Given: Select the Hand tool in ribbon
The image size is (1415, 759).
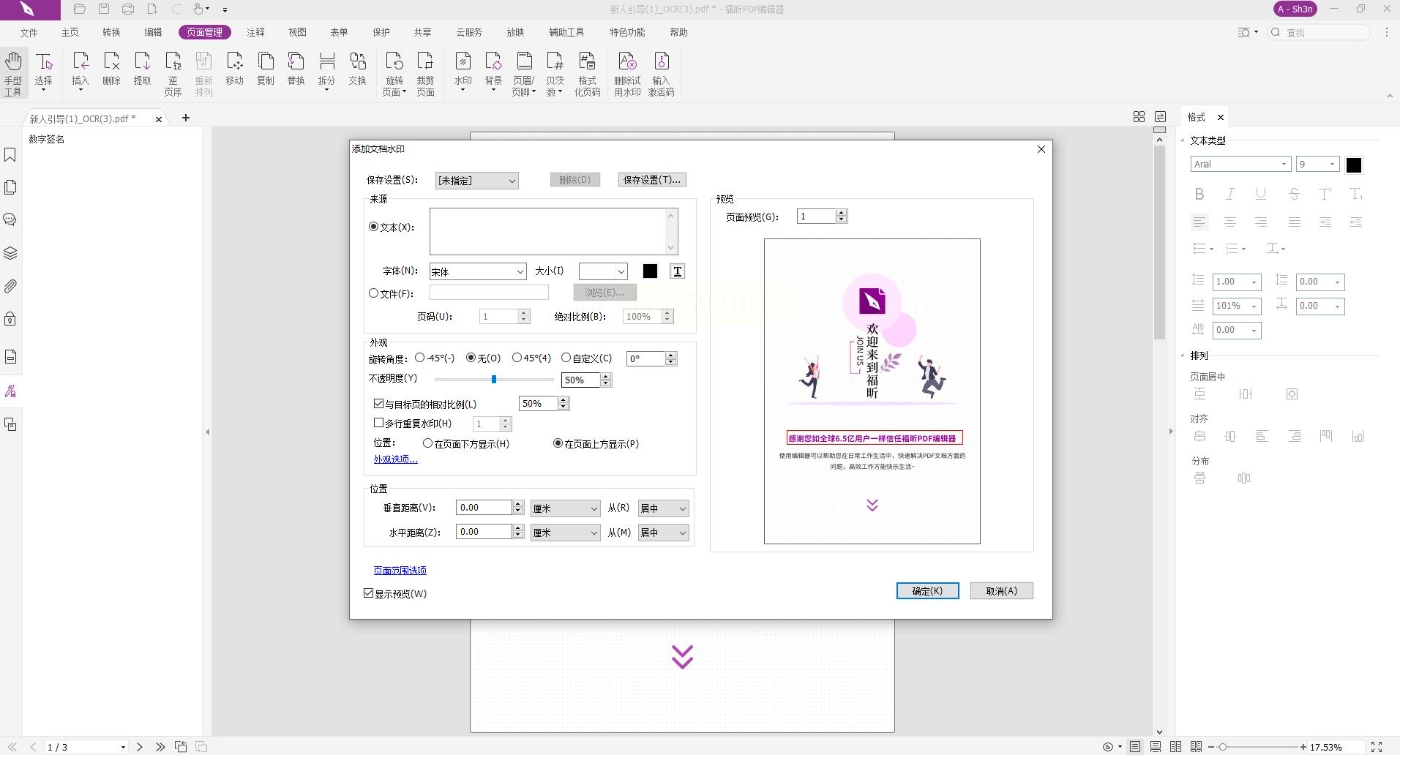Looking at the screenshot, I should (x=13, y=73).
